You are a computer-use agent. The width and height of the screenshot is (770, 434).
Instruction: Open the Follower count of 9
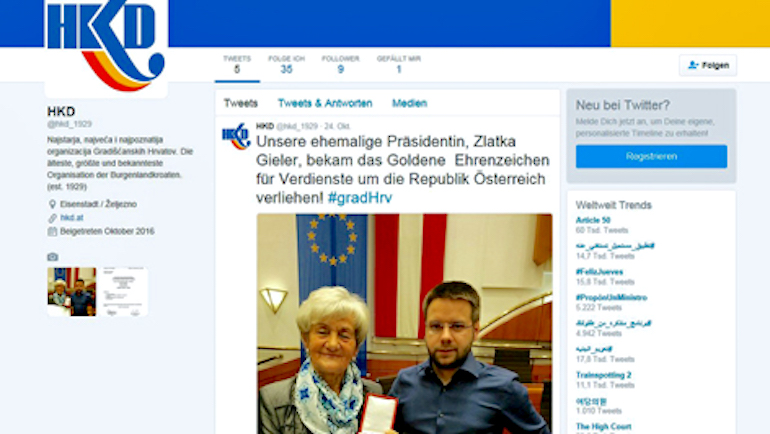coord(340,65)
